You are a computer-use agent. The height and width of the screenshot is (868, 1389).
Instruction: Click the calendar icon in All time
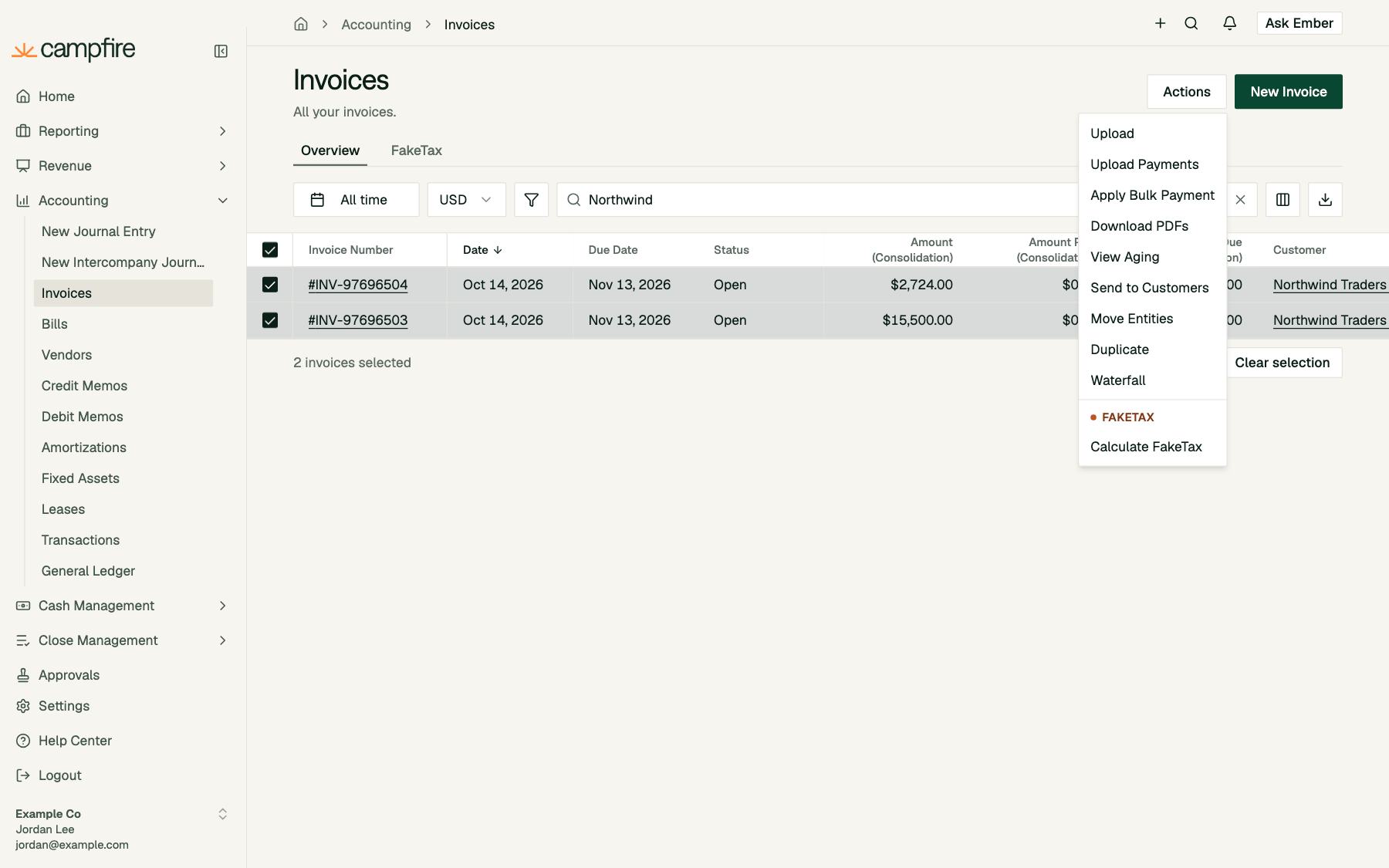click(317, 200)
